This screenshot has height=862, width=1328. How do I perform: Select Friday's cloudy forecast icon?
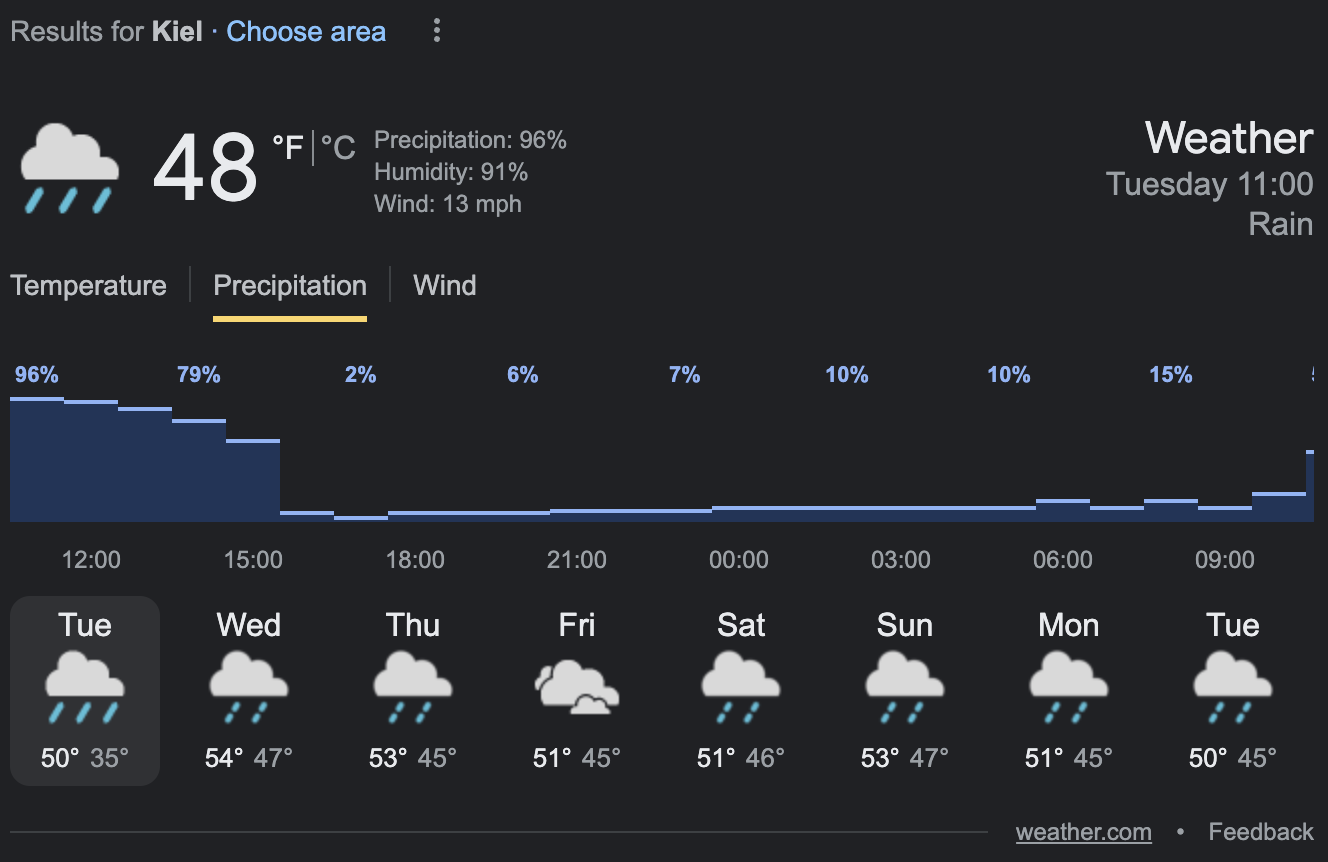(x=576, y=687)
